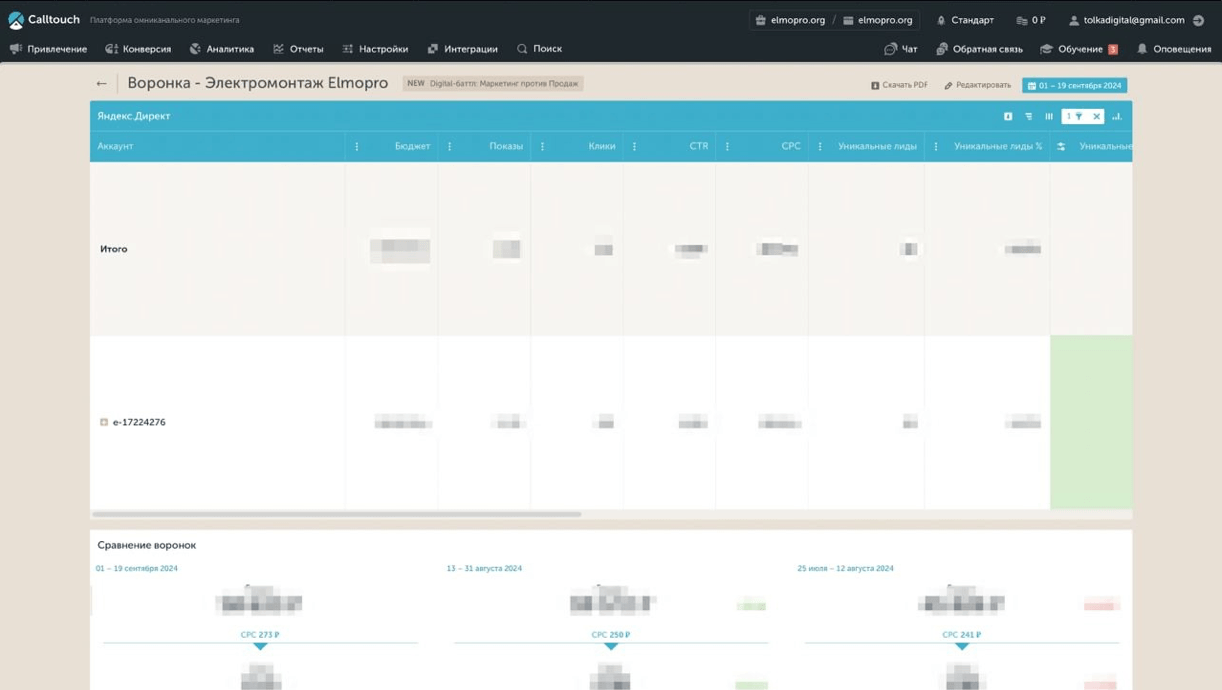The image size is (1222, 690).
Task: Select the second elmopro.org project
Action: tap(878, 20)
